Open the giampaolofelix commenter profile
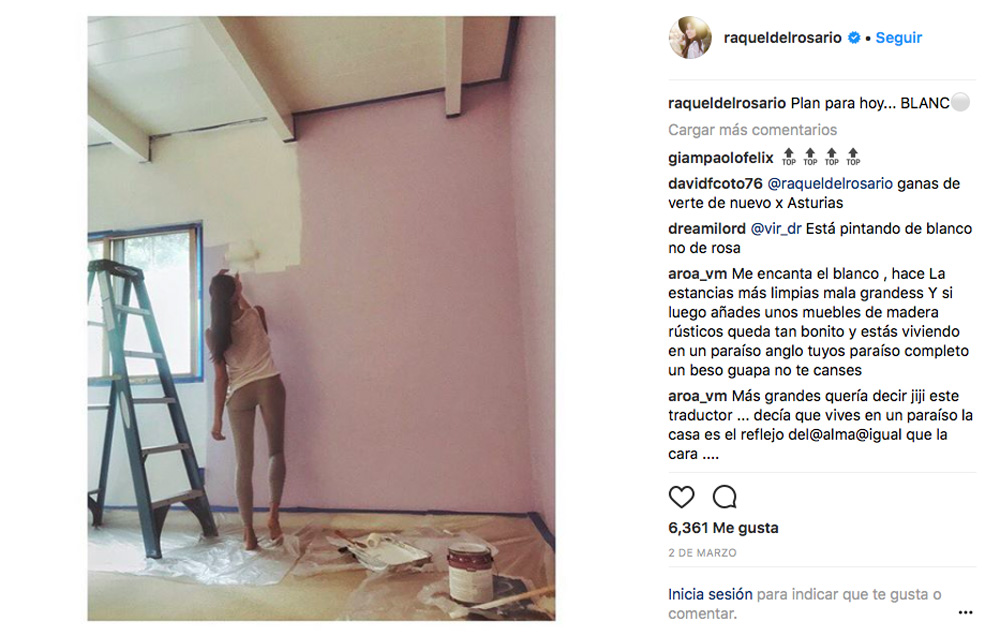1000x636 pixels. click(721, 158)
